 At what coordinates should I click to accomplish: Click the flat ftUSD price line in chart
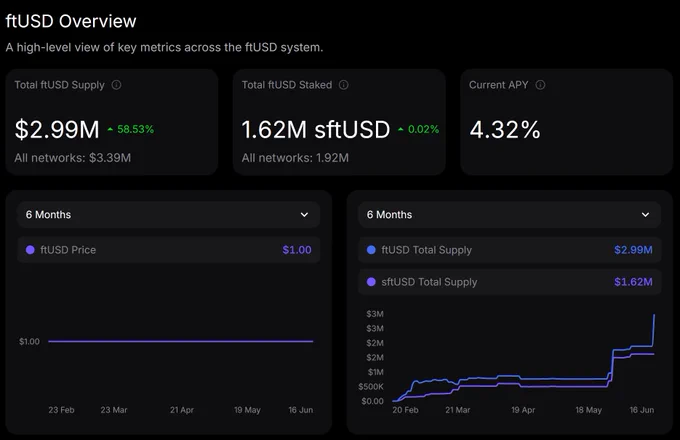pos(180,341)
